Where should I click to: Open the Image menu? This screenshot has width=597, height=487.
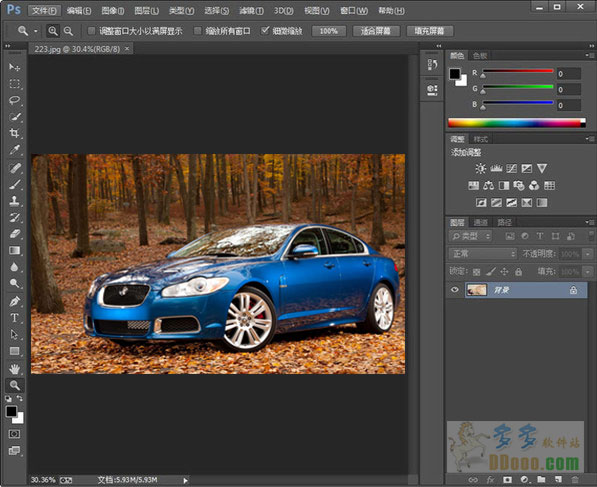click(x=113, y=11)
